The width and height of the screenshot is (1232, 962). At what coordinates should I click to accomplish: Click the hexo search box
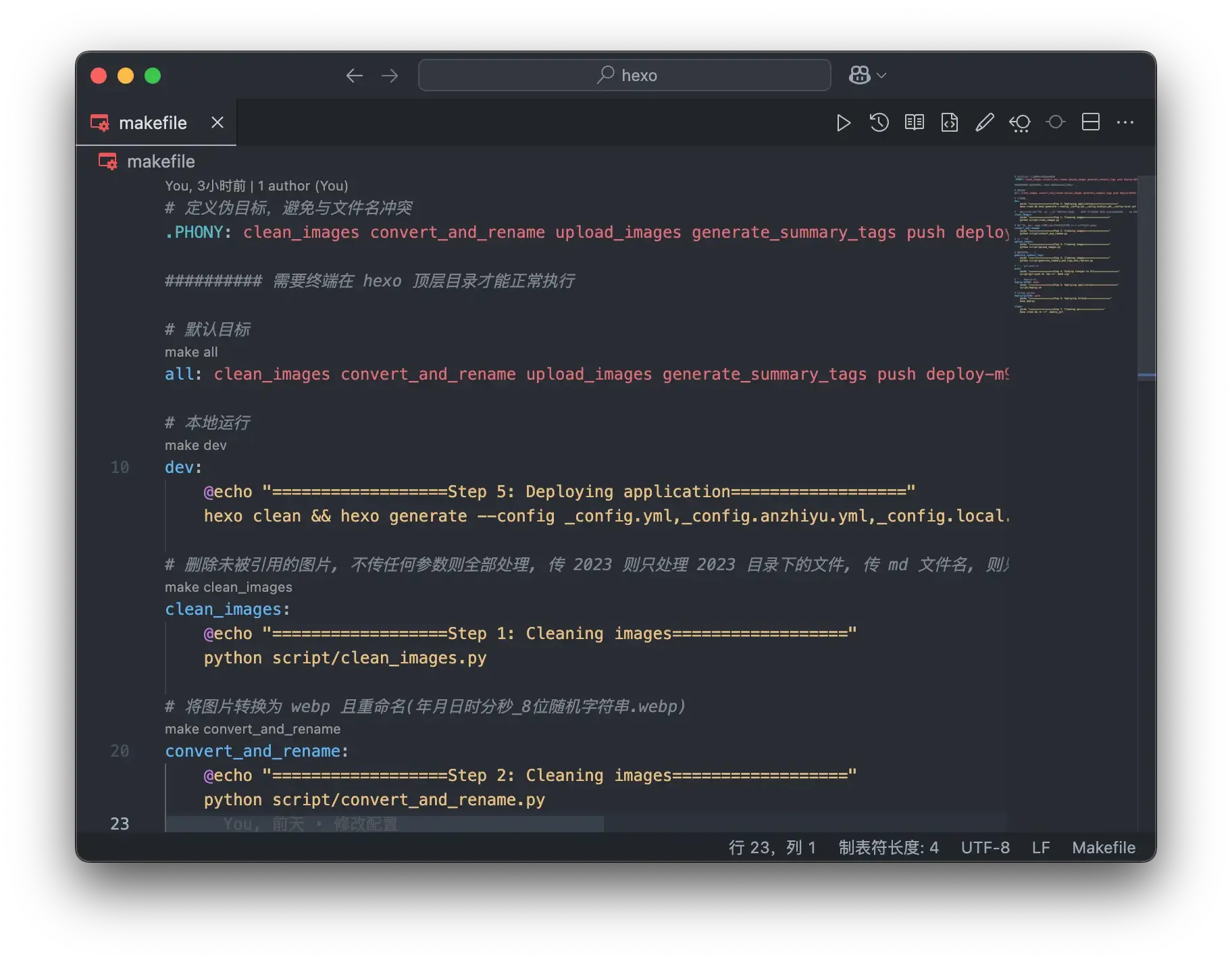point(624,75)
